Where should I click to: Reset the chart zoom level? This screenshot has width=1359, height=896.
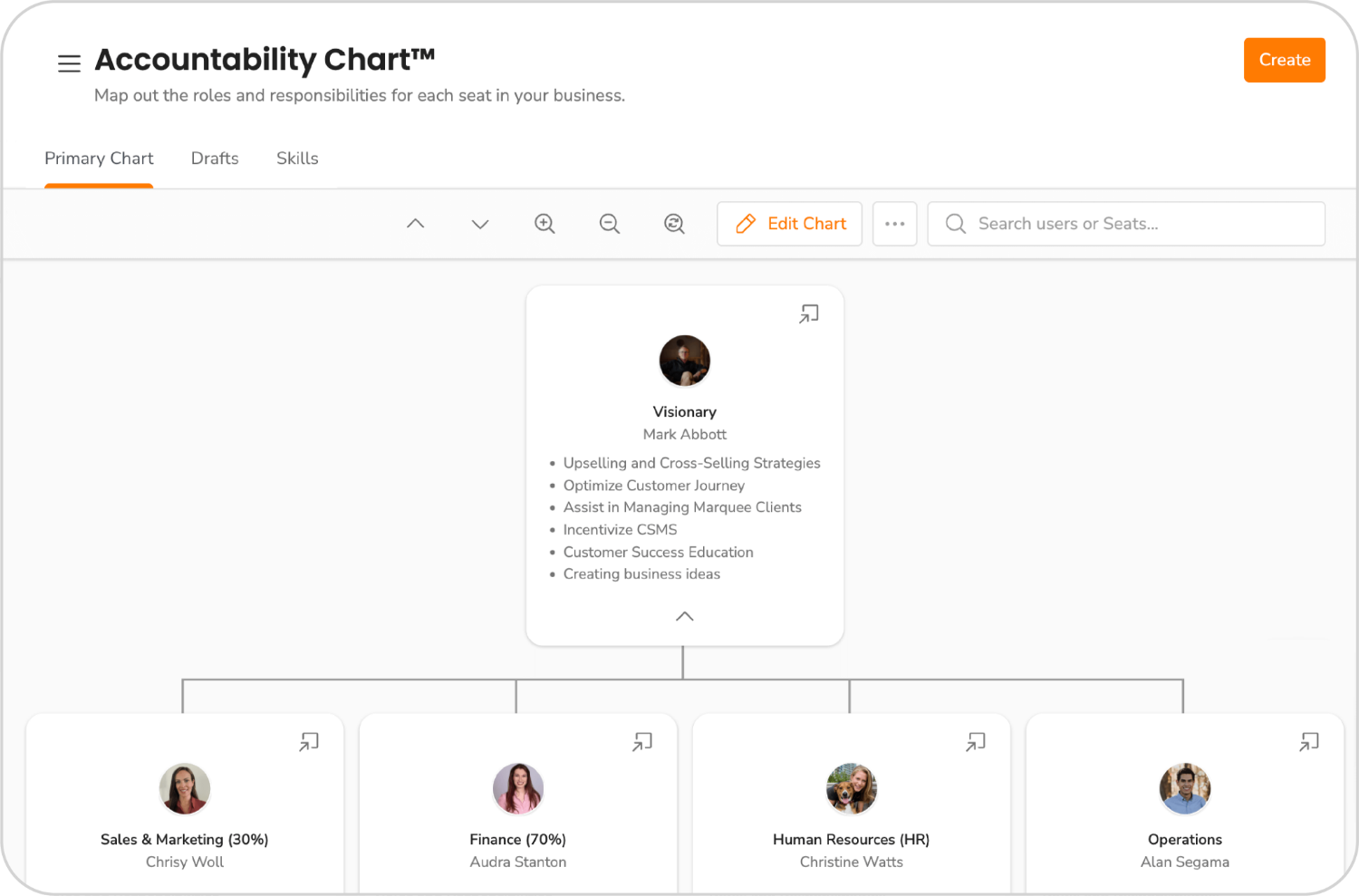(x=674, y=224)
